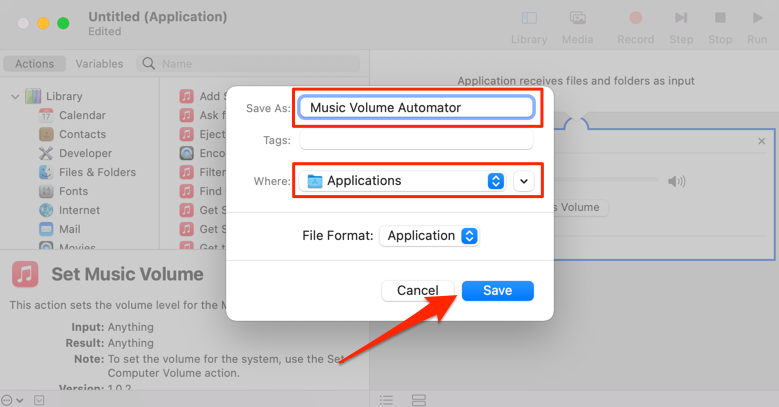Open the File Format popup menu
Viewport: 779px width, 407px height.
pos(429,236)
